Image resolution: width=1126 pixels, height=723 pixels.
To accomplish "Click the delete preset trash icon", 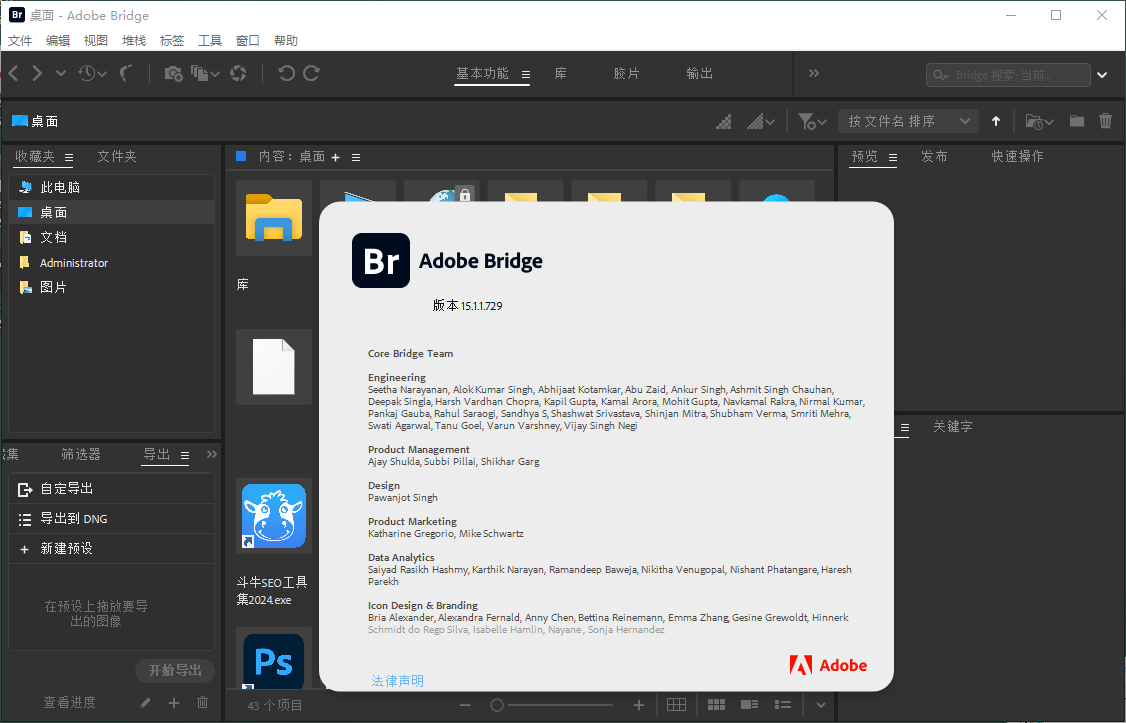I will (x=203, y=703).
